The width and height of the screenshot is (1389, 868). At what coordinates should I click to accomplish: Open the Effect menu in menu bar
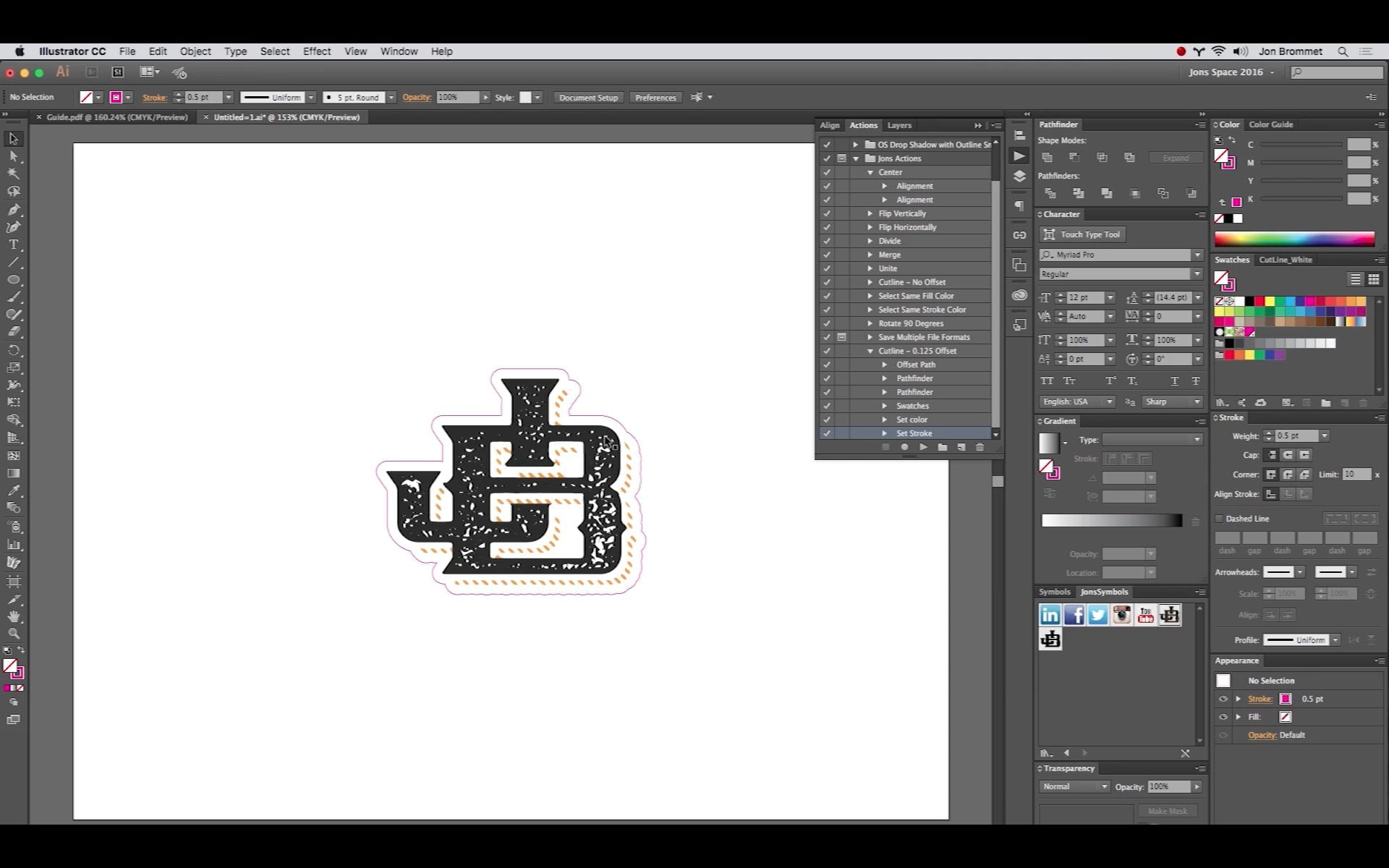click(x=316, y=51)
